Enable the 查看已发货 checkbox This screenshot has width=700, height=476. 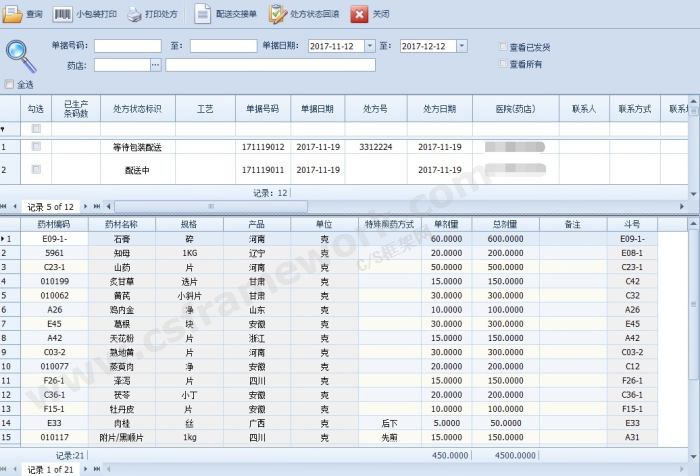pyautogui.click(x=503, y=47)
